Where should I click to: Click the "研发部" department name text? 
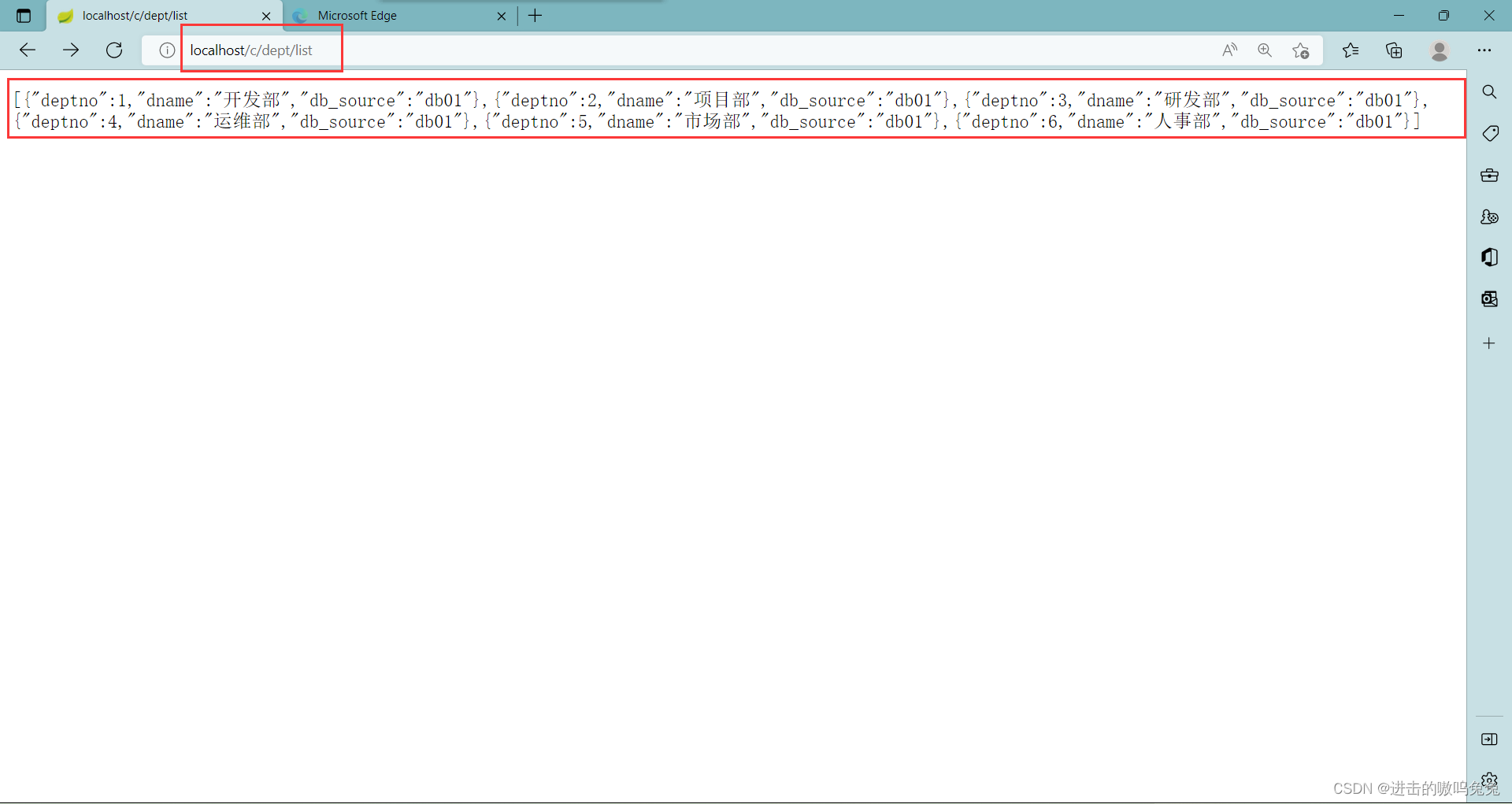tap(1192, 100)
